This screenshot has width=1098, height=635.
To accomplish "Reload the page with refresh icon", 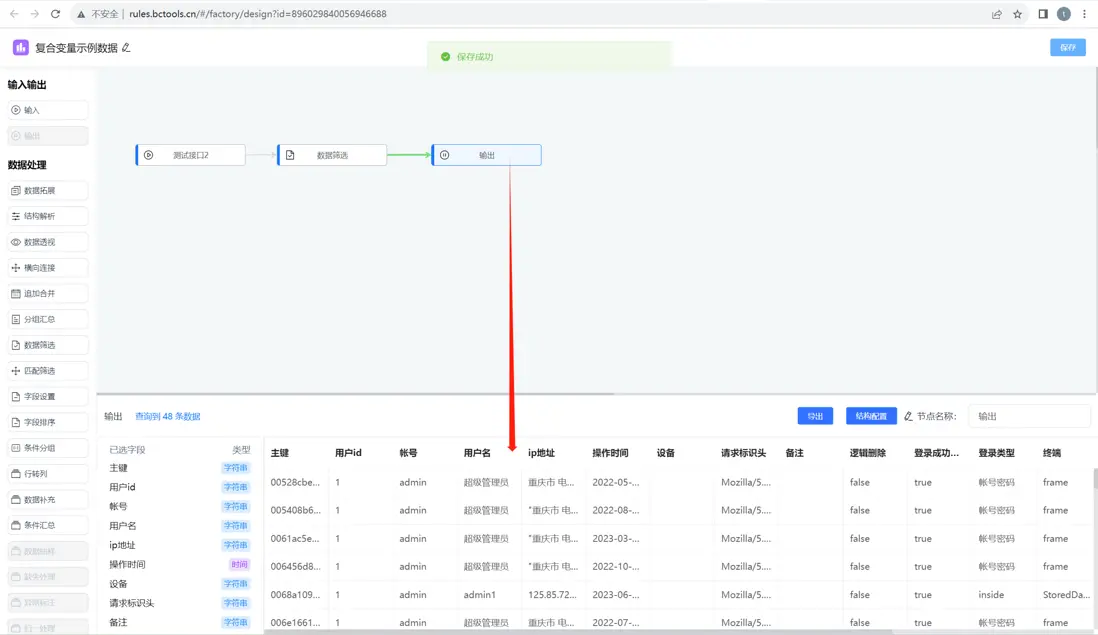I will (55, 13).
